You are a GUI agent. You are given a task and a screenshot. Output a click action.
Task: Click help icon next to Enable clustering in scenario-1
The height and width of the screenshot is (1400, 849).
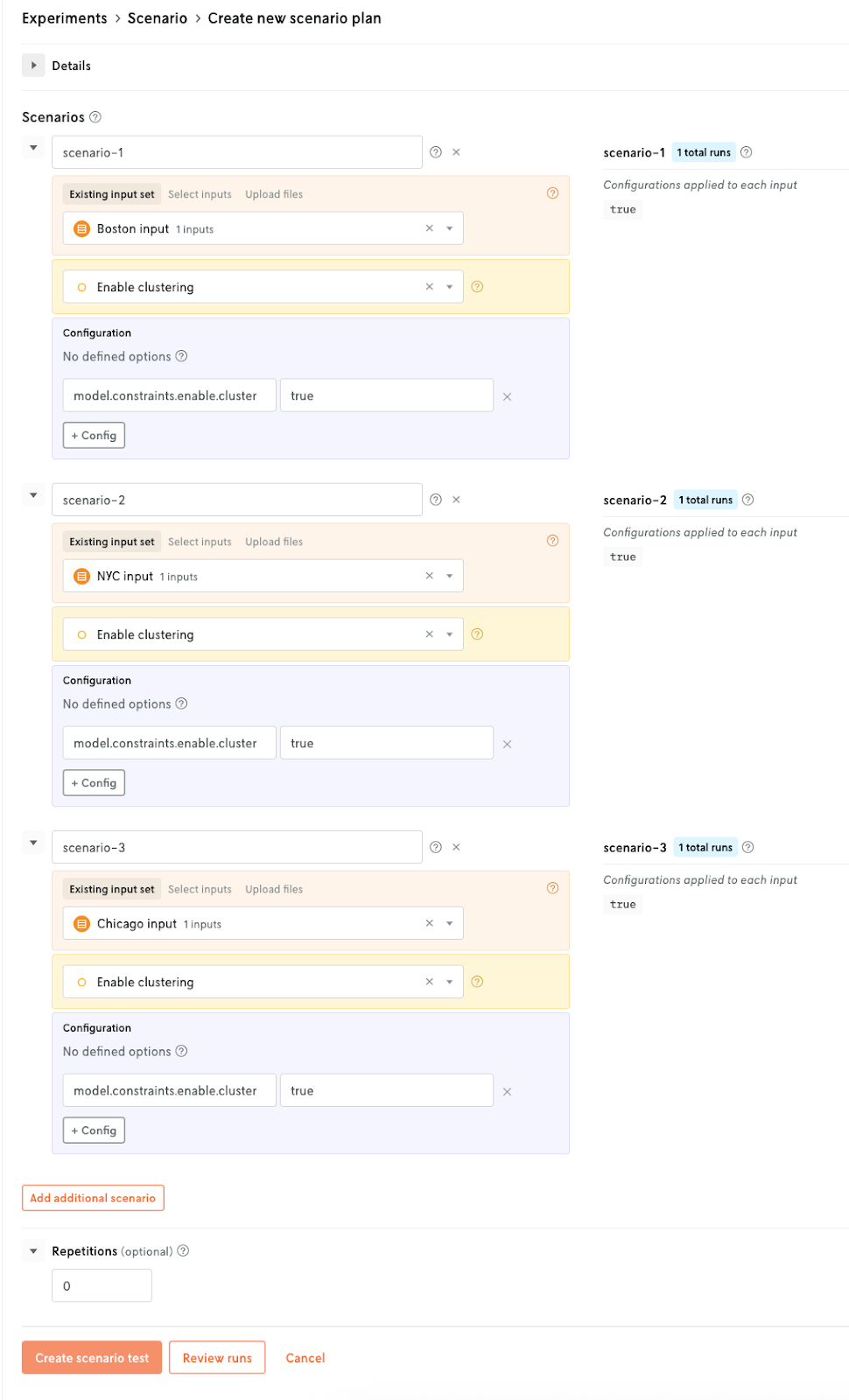477,286
